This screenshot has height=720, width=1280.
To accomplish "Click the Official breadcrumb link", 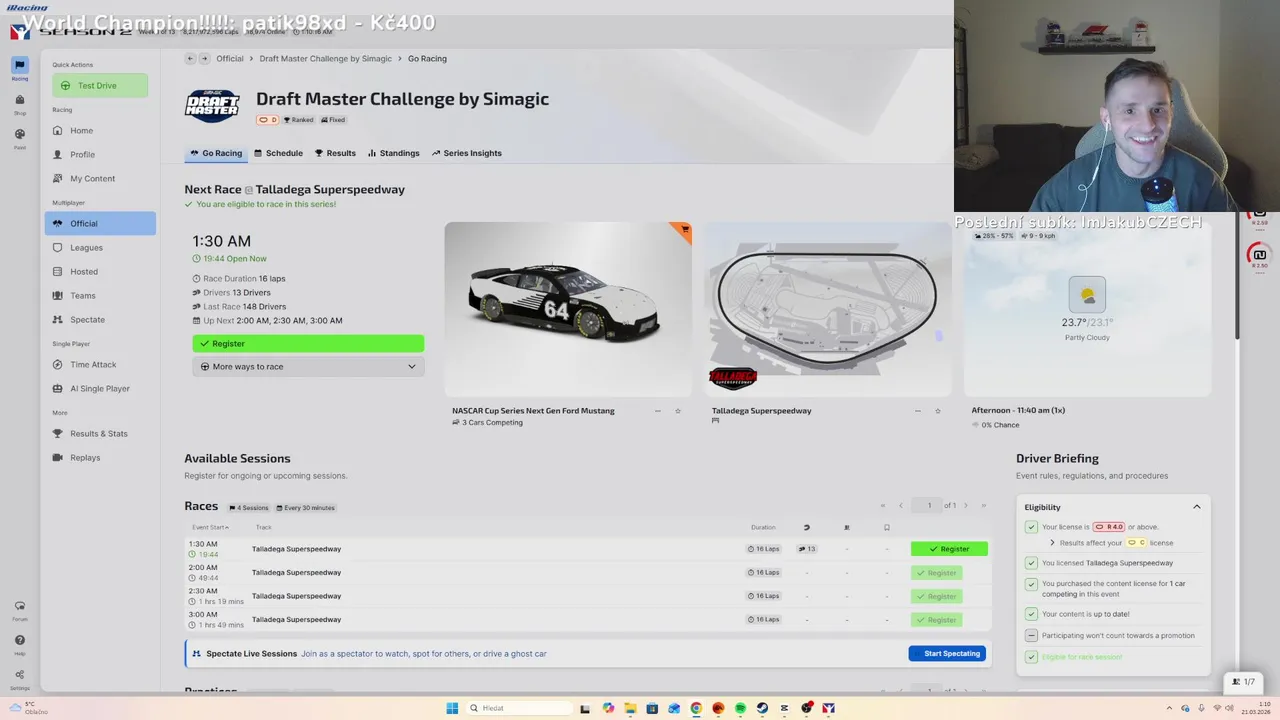I will (230, 58).
